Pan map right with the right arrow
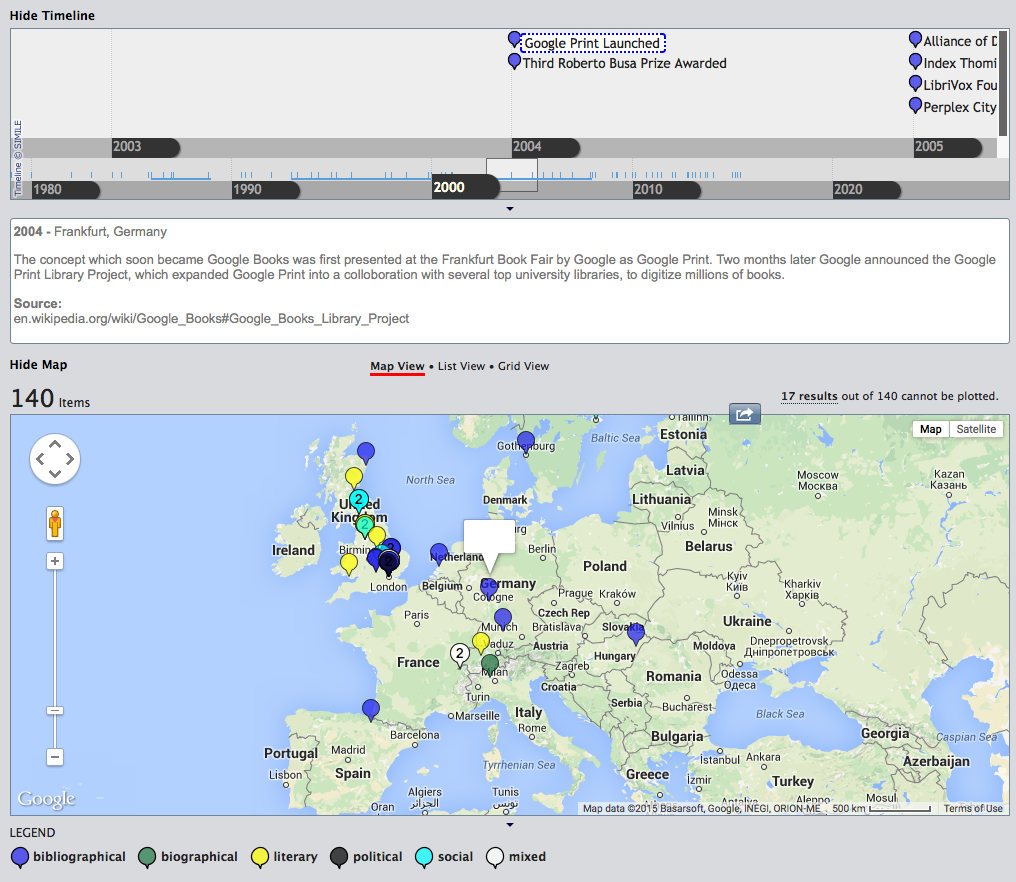Screen dimensions: 1016x882 [70, 459]
